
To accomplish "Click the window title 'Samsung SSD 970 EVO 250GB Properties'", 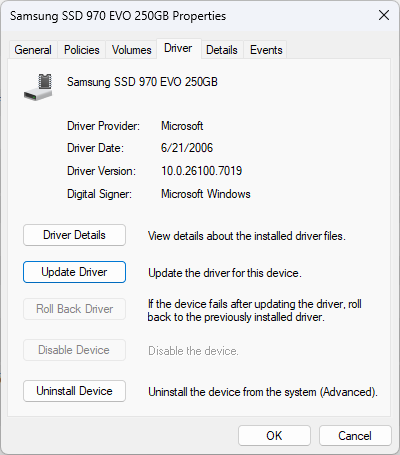I will click(x=118, y=16).
